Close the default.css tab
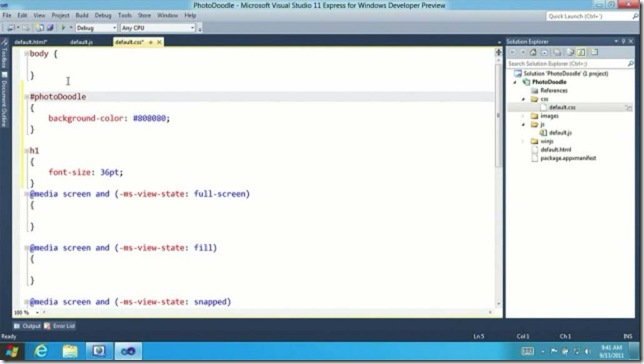This screenshot has width=644, height=364. click(159, 42)
